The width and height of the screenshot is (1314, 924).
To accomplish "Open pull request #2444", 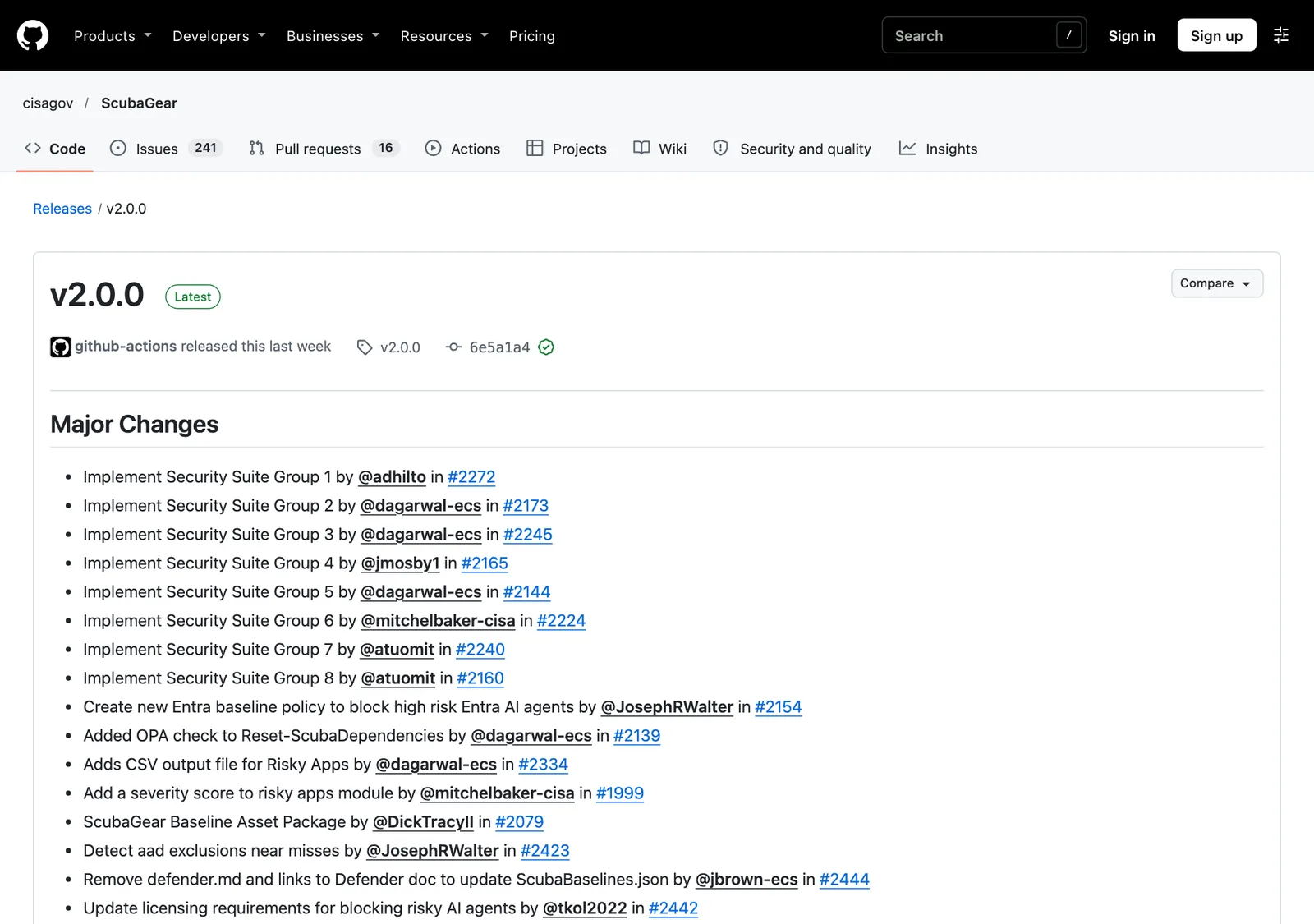I will tap(844, 880).
